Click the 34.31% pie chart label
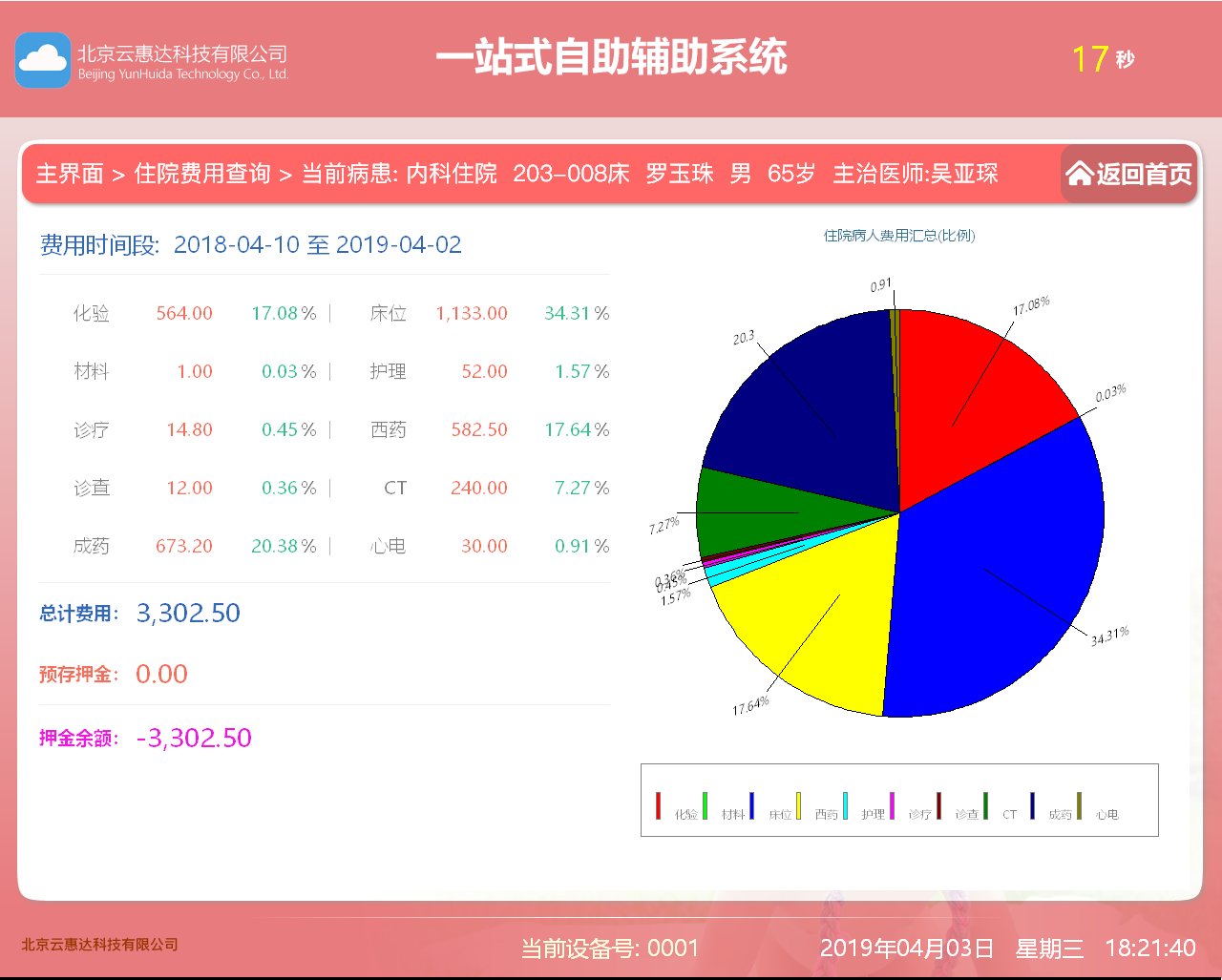Screen dimensions: 1222x980 pos(1110,636)
